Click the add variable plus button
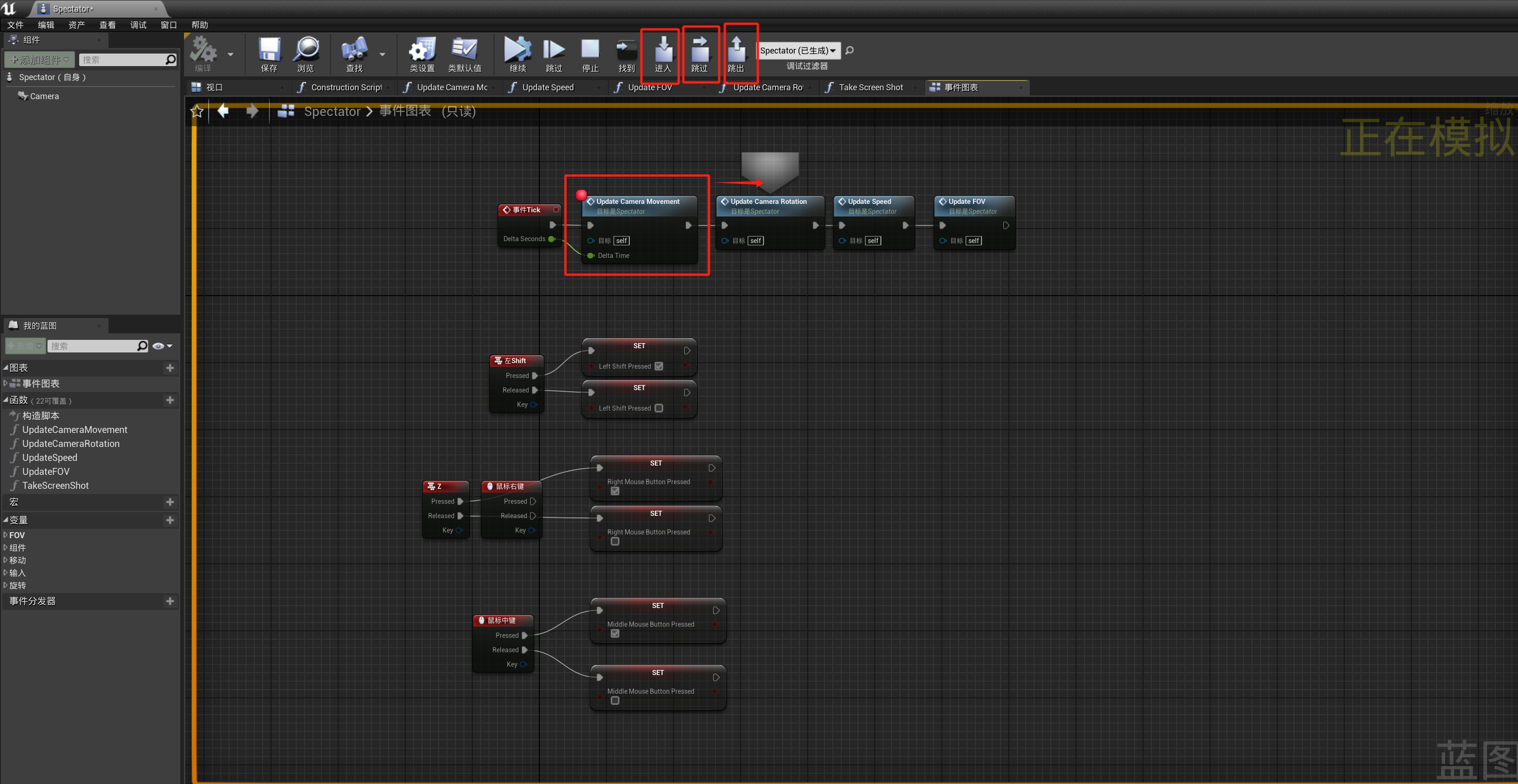Viewport: 1518px width, 784px height. [x=170, y=520]
